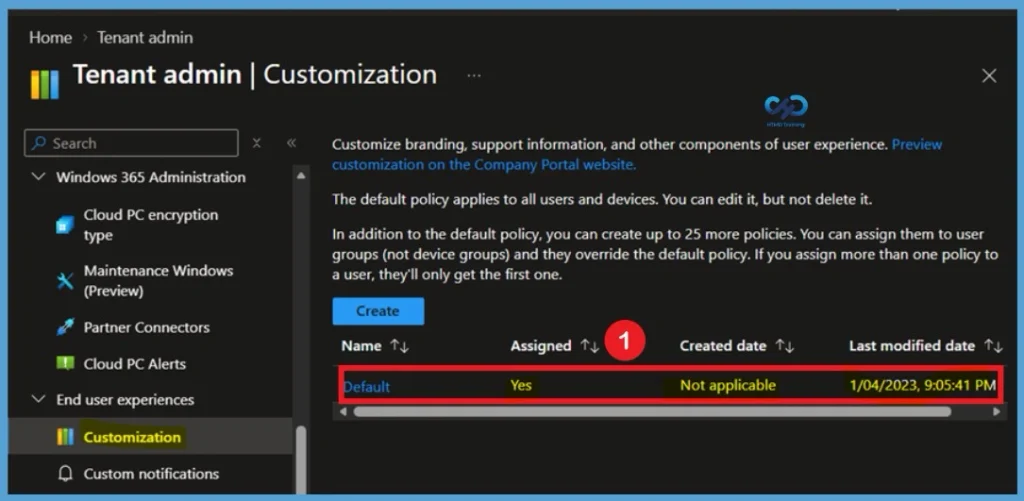The width and height of the screenshot is (1024, 501).
Task: Open Cloud PC encryption type page
Action: [151, 225]
